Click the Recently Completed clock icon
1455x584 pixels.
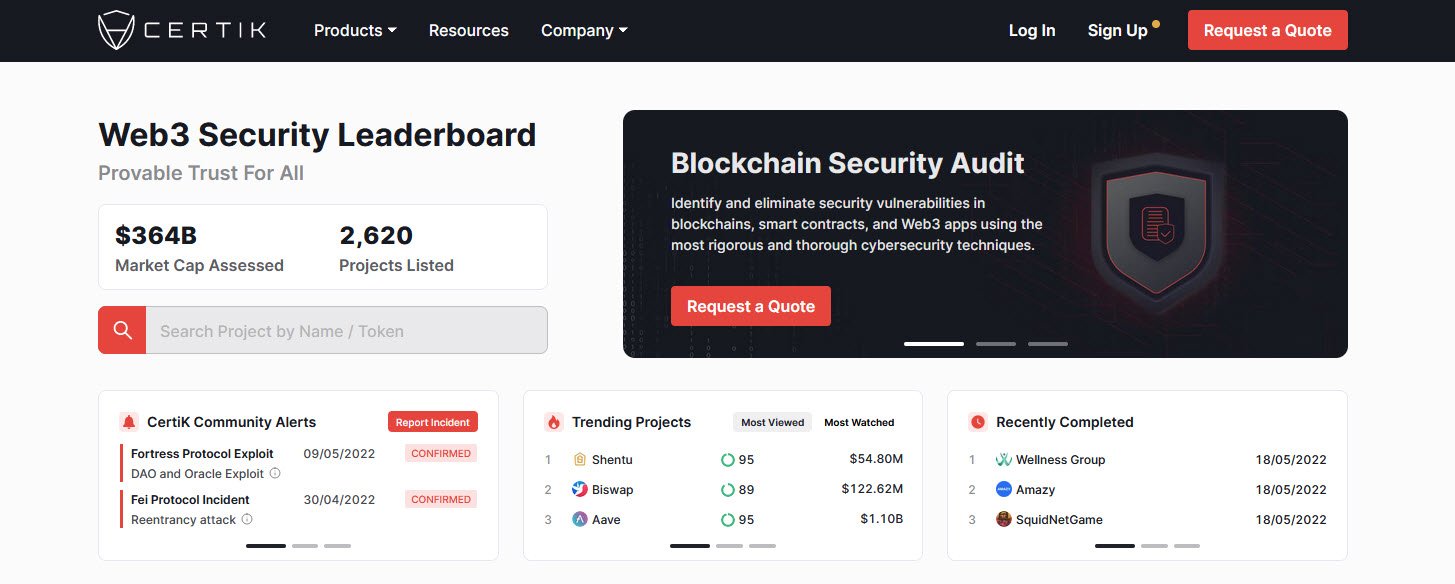[978, 422]
